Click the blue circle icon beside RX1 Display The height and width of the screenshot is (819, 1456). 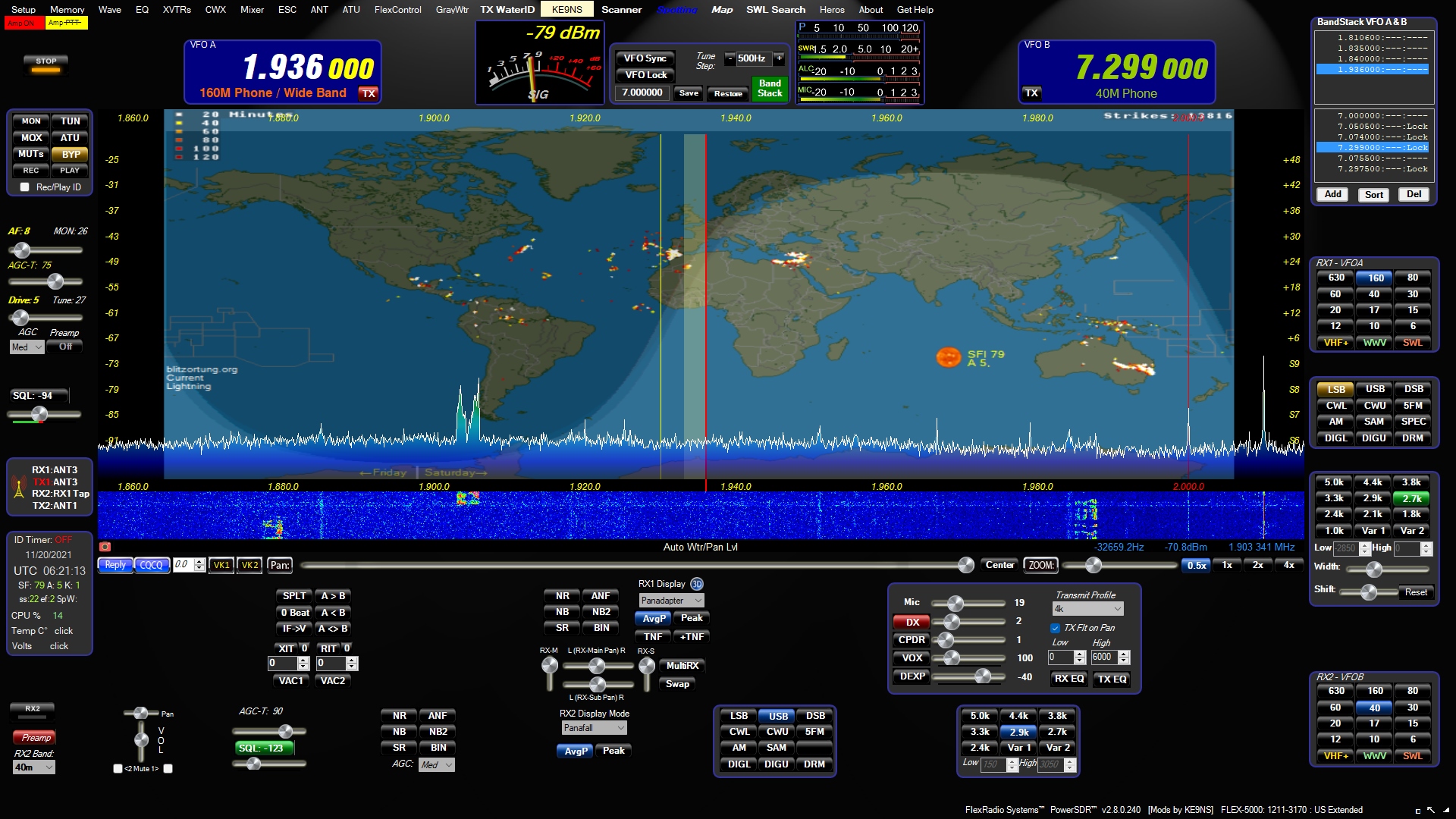click(x=697, y=584)
